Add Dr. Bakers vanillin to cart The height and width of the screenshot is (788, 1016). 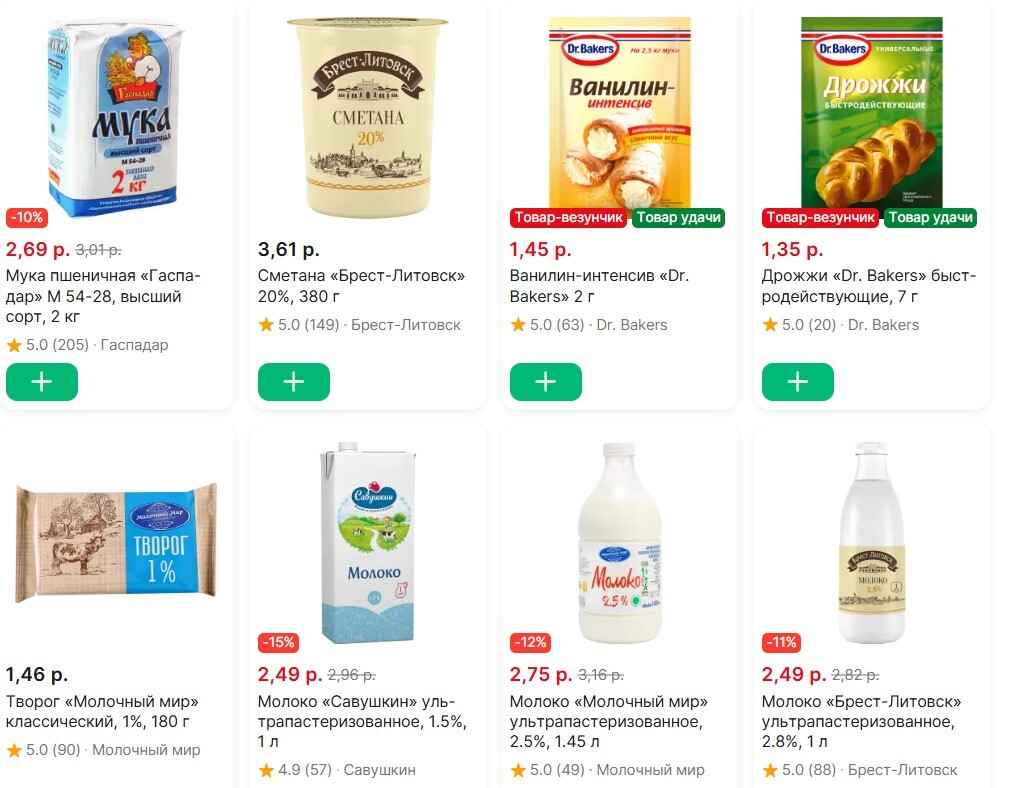545,383
